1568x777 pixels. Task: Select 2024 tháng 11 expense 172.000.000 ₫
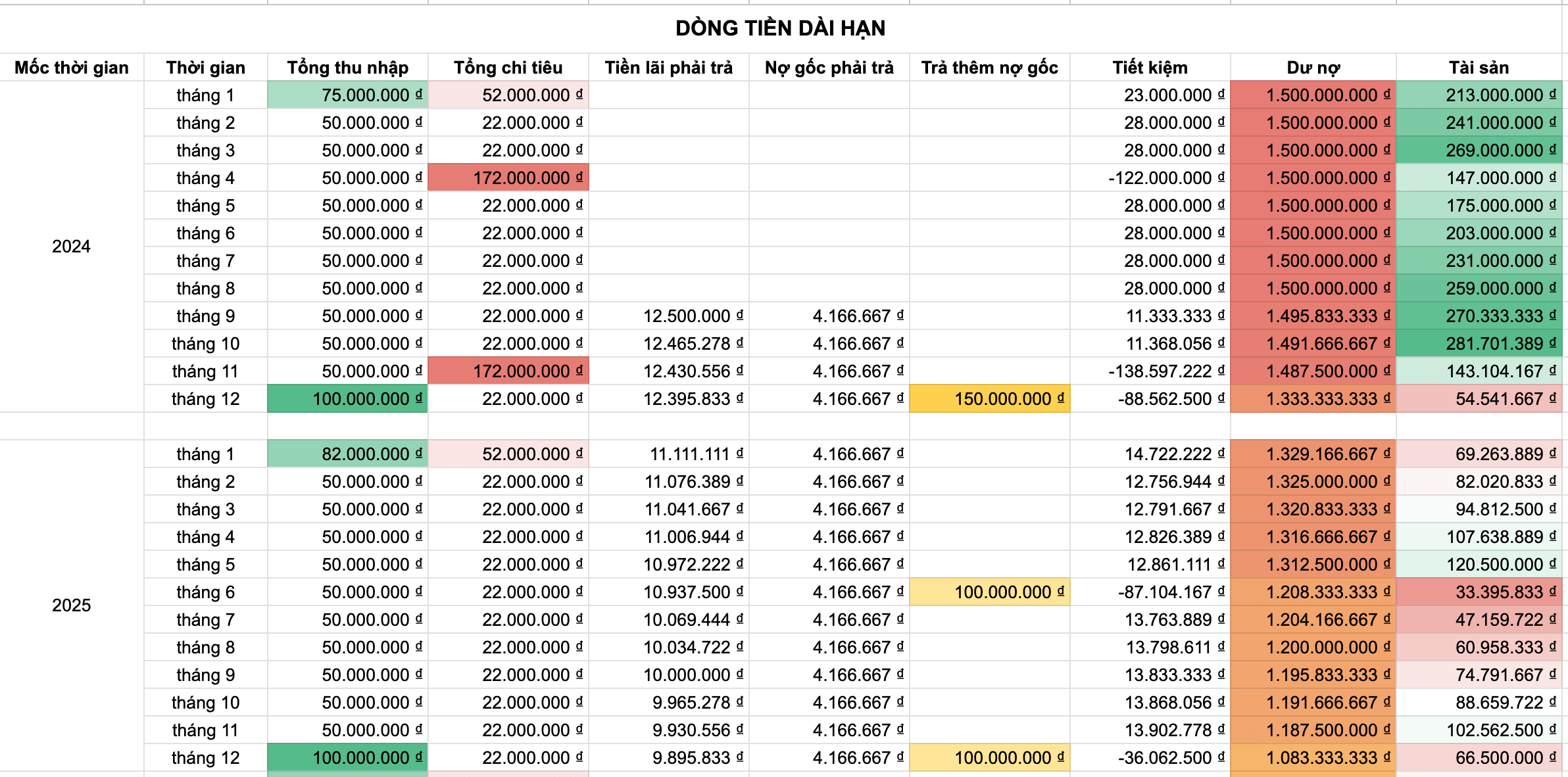coord(508,371)
